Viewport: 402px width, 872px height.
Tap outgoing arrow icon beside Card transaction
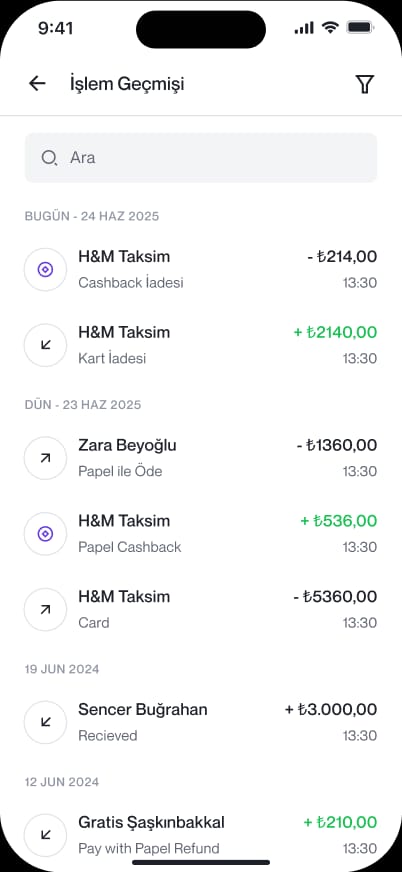[x=46, y=610]
